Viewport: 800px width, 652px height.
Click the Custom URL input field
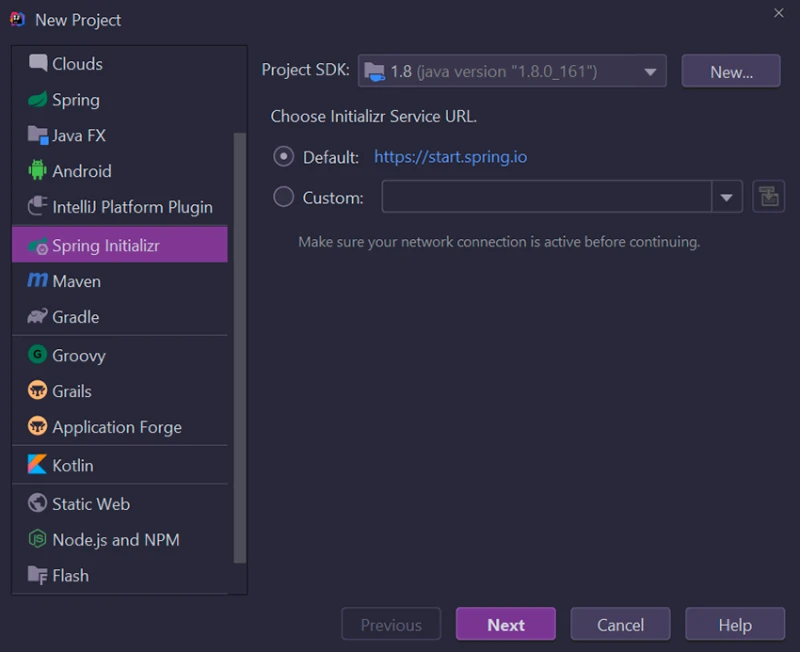pyautogui.click(x=547, y=197)
